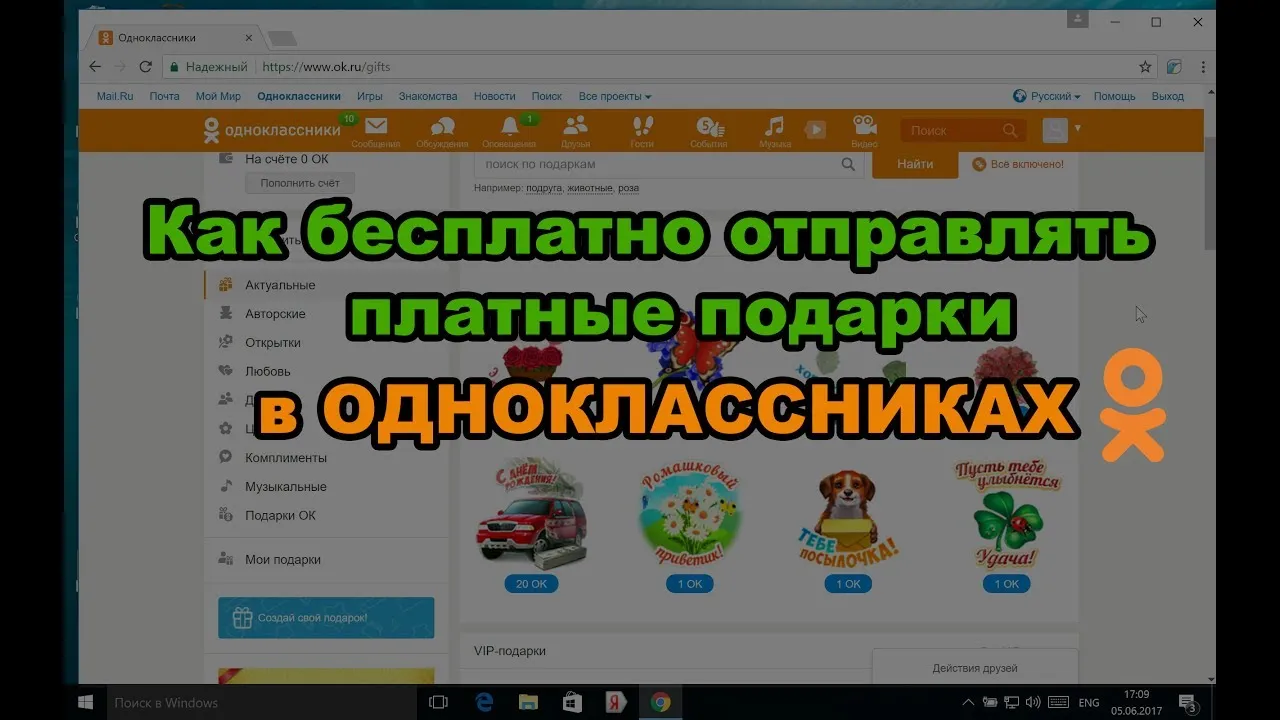The height and width of the screenshot is (720, 1280).
Task: Click the Все включено! button
Action: (x=1018, y=164)
